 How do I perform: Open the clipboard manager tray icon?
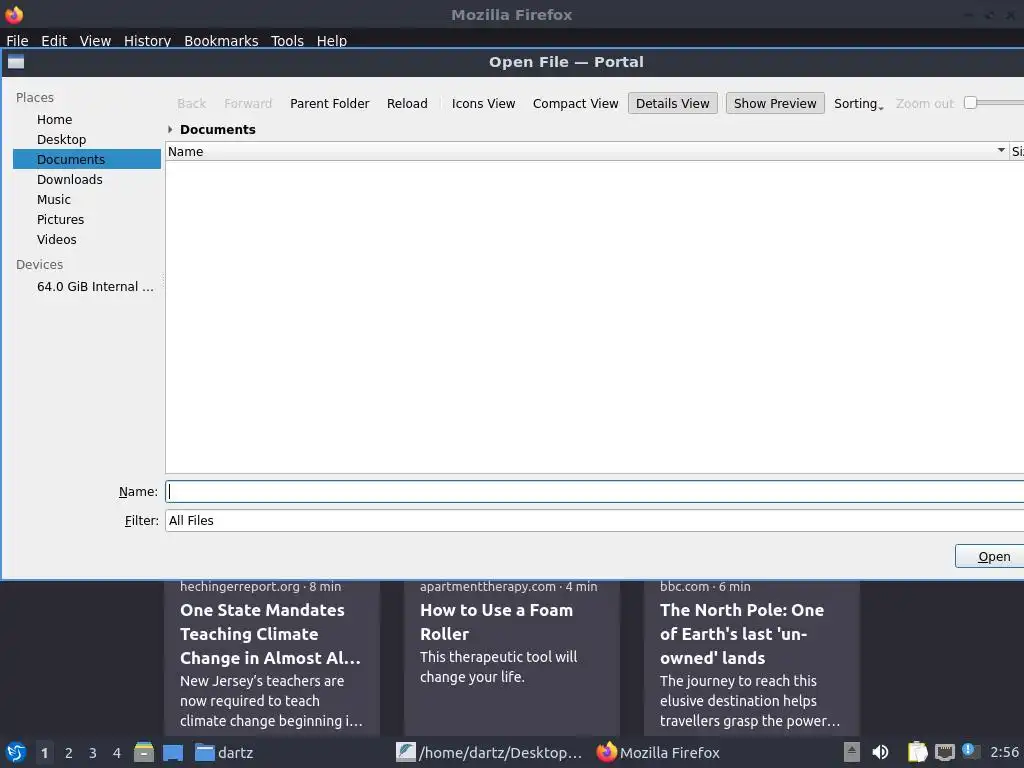point(917,752)
